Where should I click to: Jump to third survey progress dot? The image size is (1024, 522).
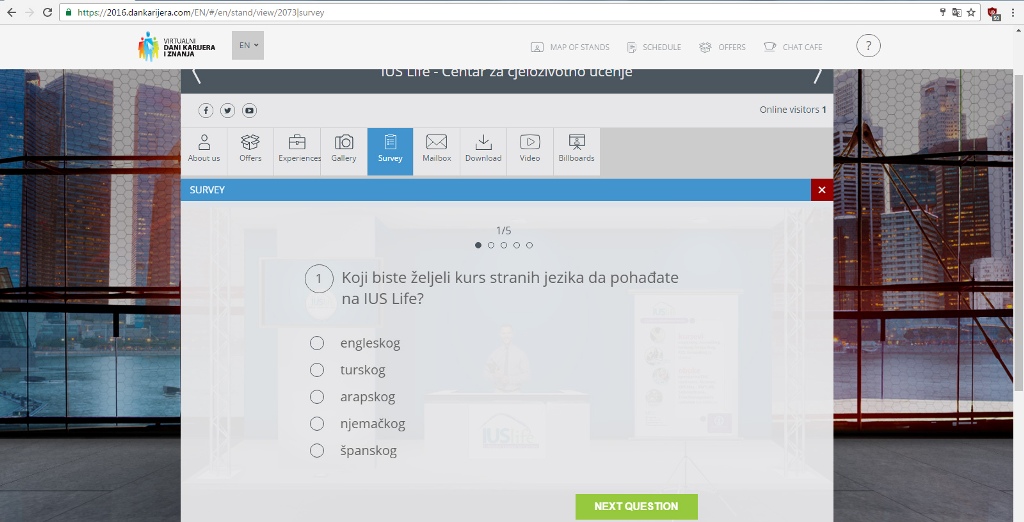click(x=504, y=245)
